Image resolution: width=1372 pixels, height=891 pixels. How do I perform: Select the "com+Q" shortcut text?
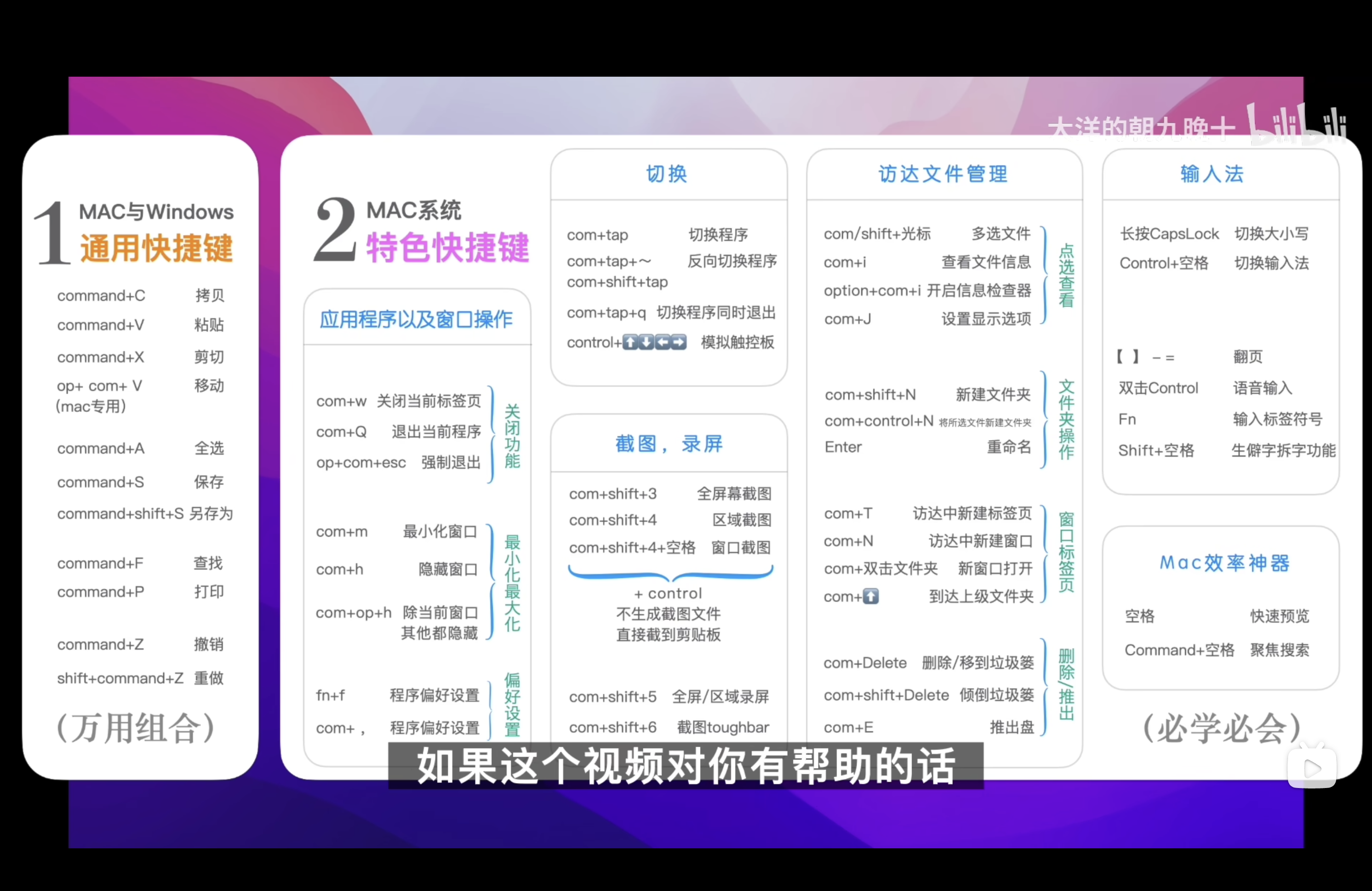pos(341,432)
